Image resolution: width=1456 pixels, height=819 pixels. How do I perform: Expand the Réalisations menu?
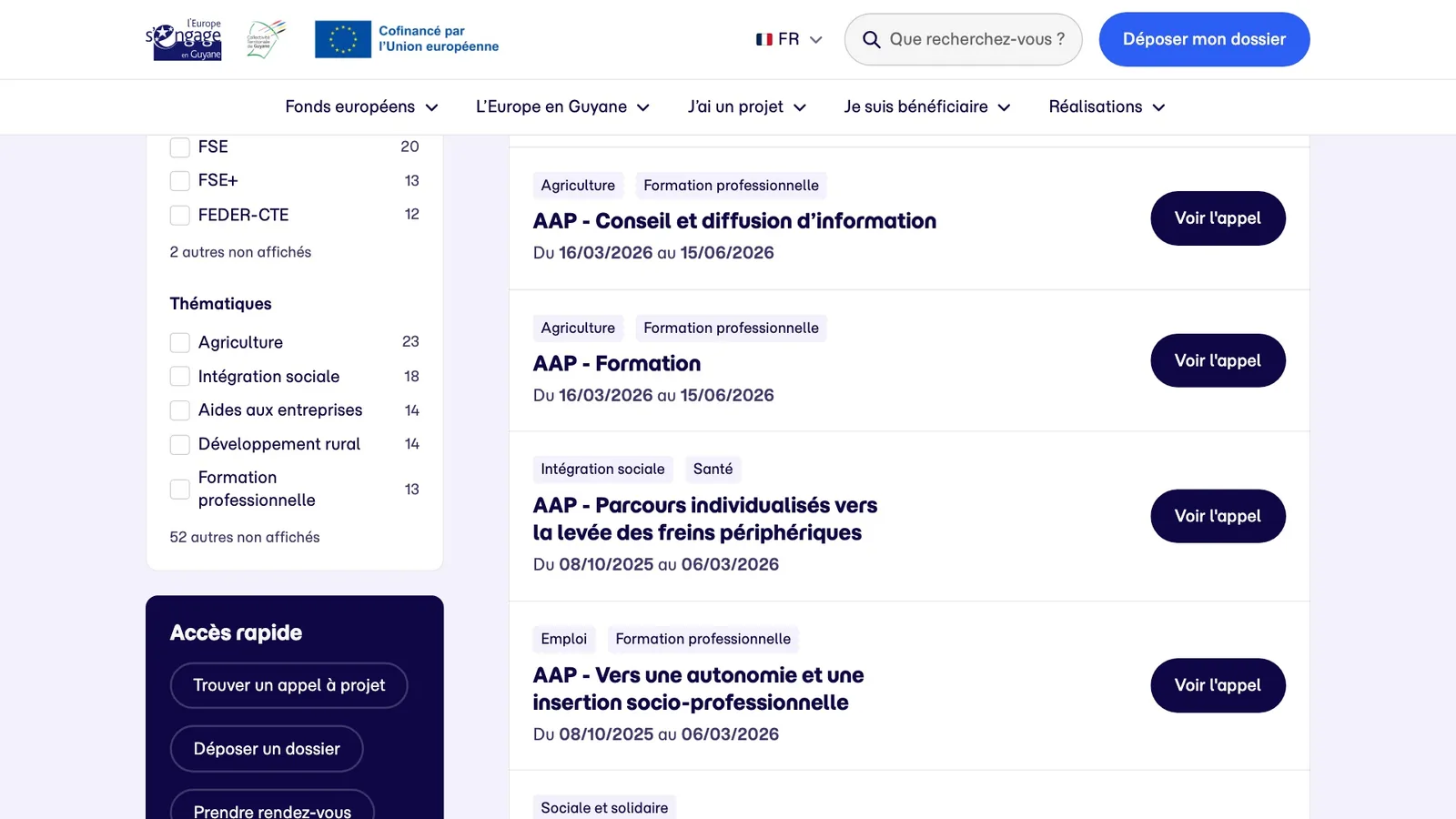(1107, 106)
